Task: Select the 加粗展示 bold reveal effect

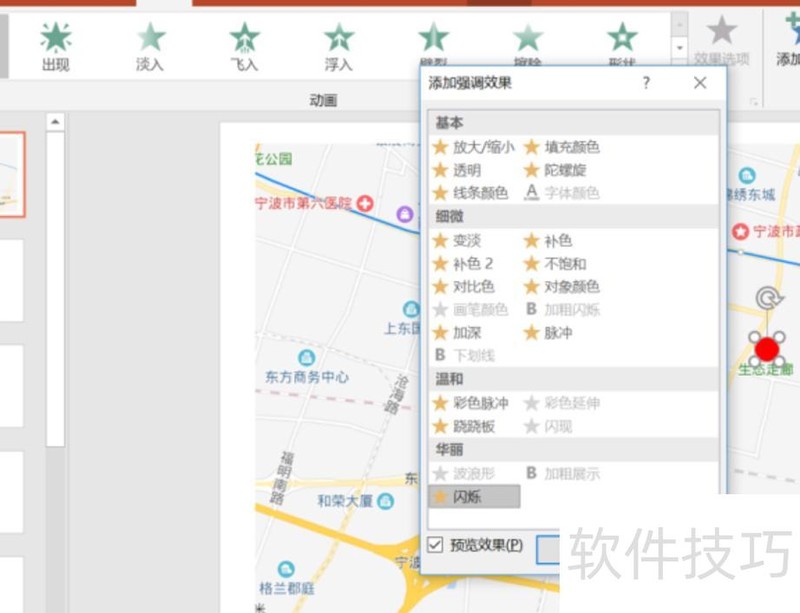Action: (567, 473)
